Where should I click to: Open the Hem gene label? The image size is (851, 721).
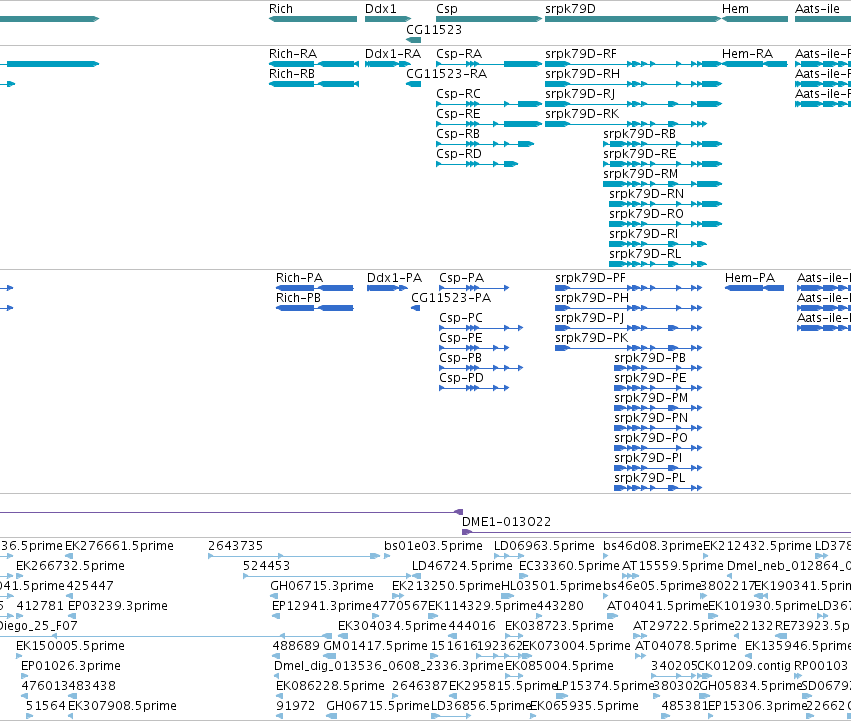click(735, 9)
